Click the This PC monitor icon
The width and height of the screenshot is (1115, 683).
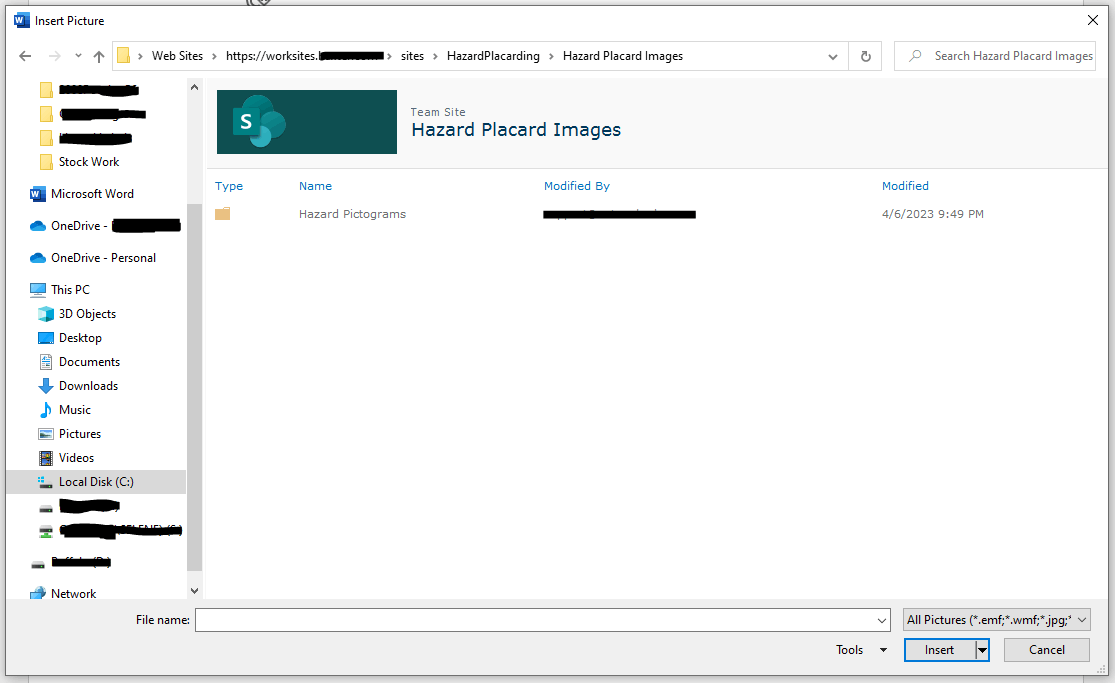(38, 290)
